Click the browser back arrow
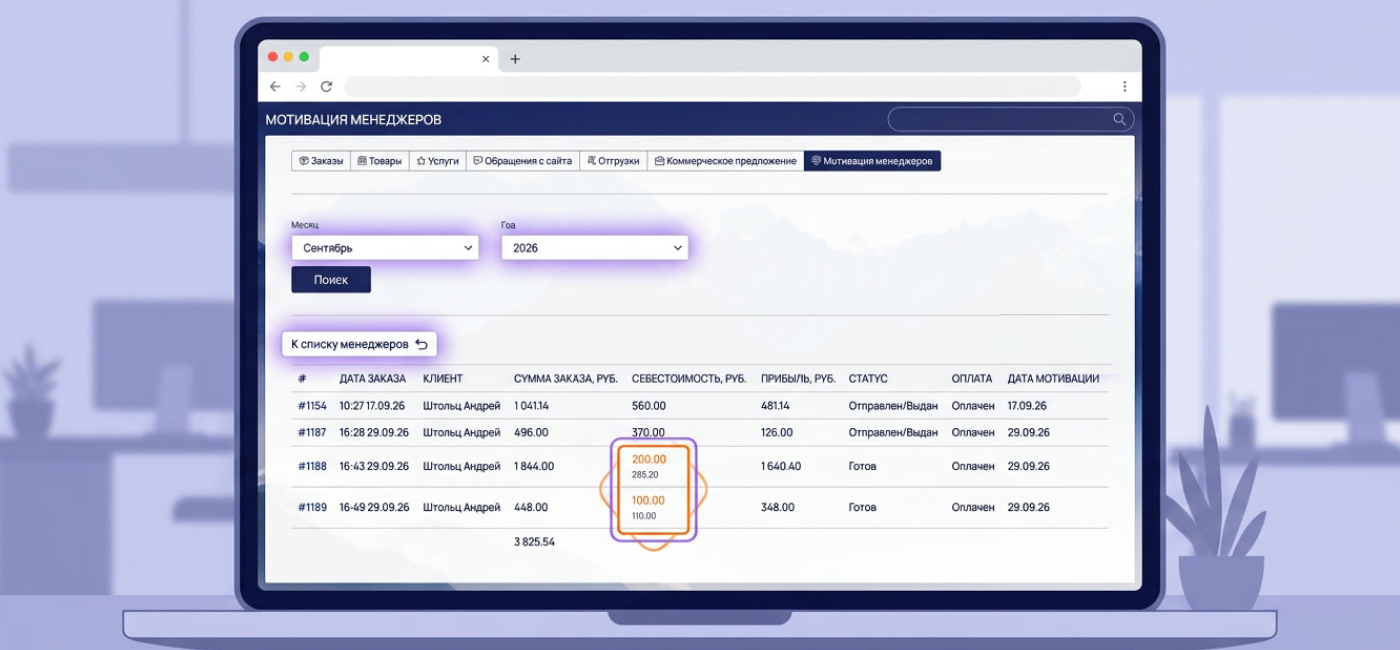This screenshot has width=1400, height=650. (275, 87)
